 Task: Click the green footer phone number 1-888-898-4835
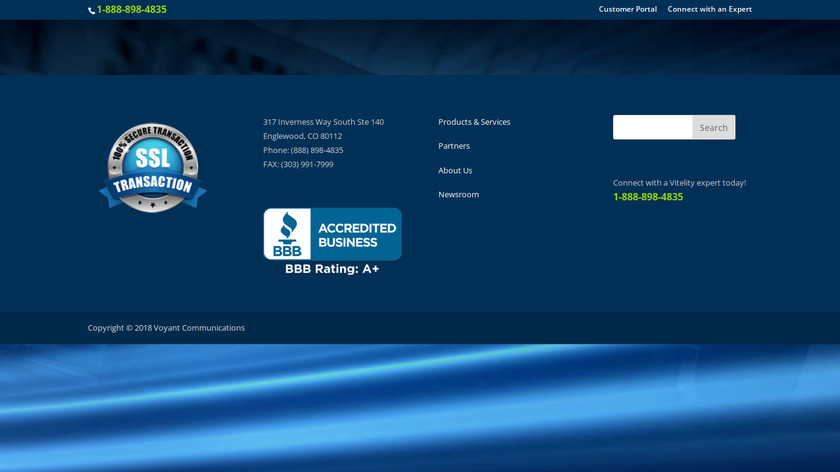[x=648, y=197]
